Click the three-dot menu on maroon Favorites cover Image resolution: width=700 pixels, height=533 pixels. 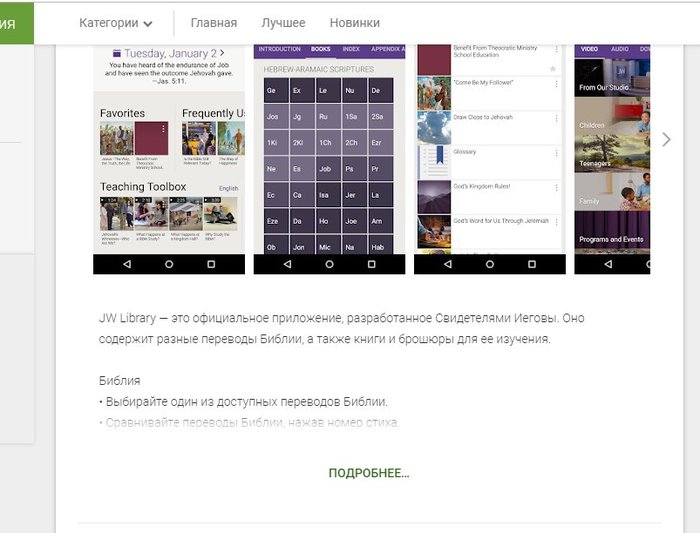163,129
